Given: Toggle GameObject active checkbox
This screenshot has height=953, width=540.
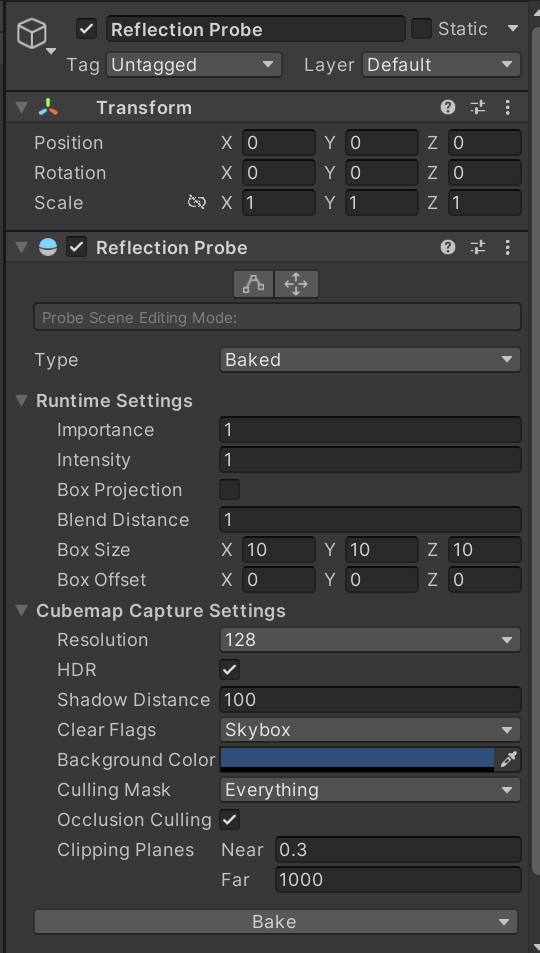Looking at the screenshot, I should 87,29.
